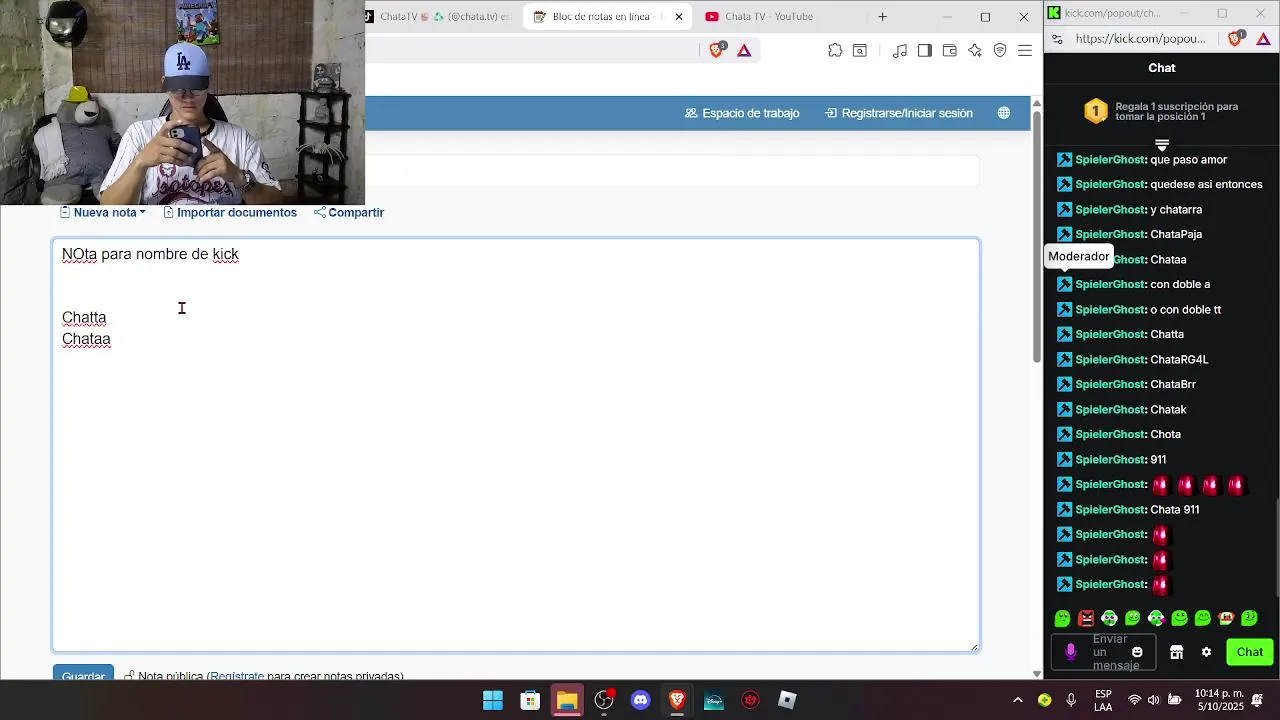Screen dimensions: 1280x720
Task: Open Brave extensions puzzle icon
Action: pyautogui.click(x=835, y=51)
